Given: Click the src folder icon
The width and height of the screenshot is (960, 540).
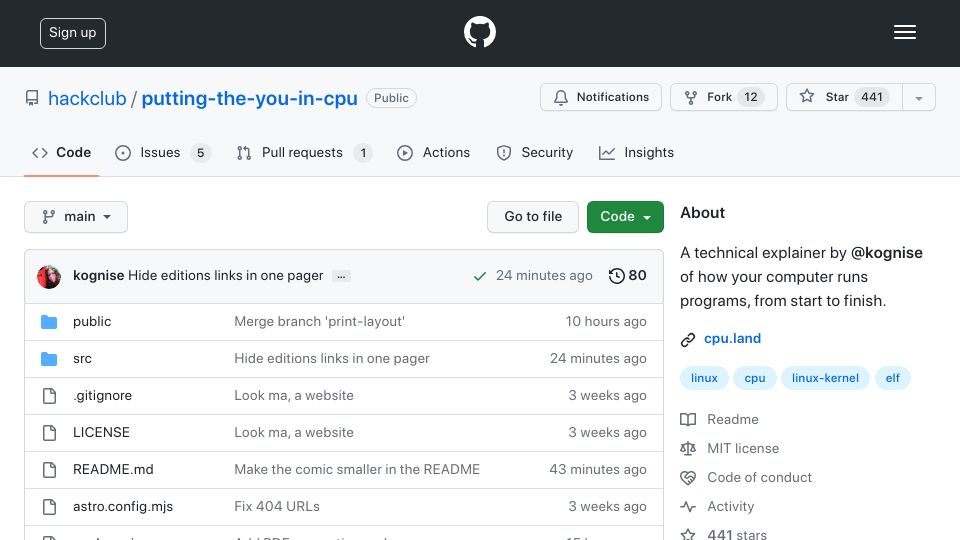Looking at the screenshot, I should pos(49,359).
